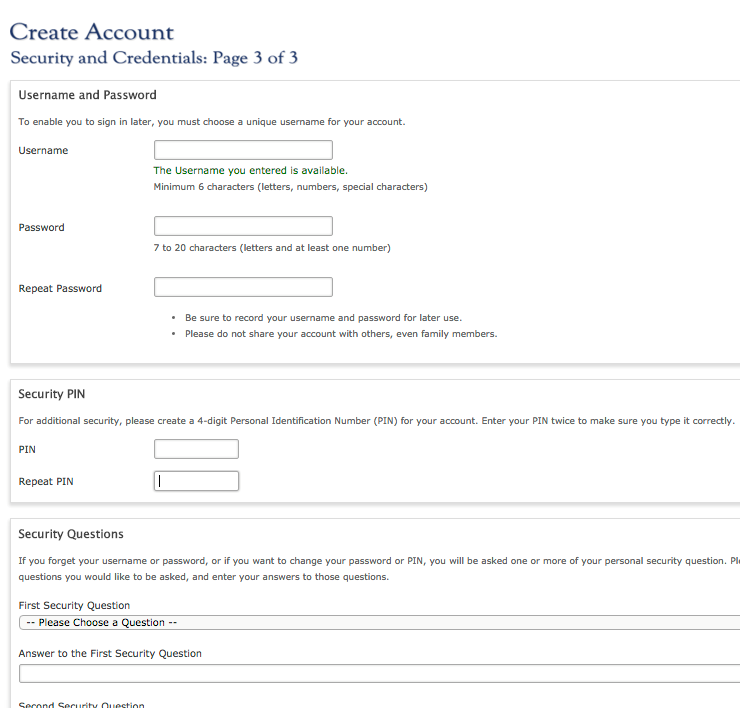Viewport: 740px width, 708px height.
Task: Click the '7 to 20 characters' password hint
Action: pos(272,248)
